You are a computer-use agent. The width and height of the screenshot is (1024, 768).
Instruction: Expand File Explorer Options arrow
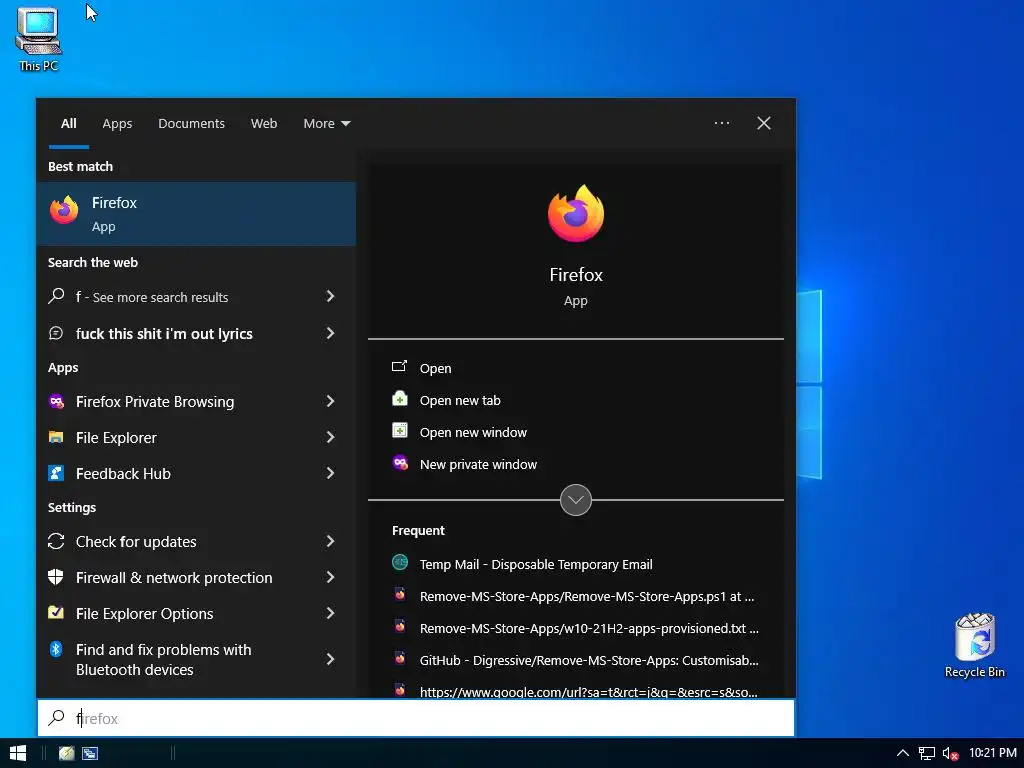[330, 613]
